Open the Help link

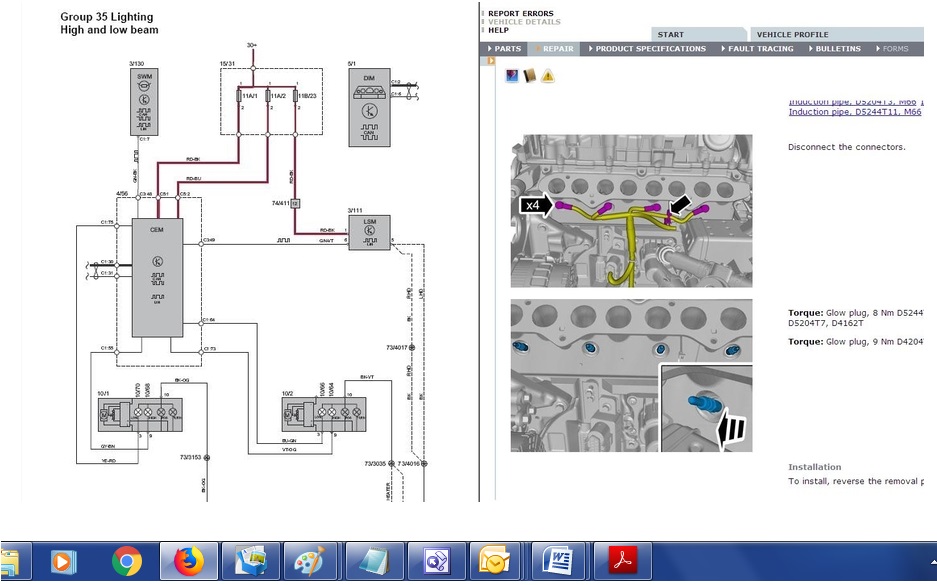tap(498, 30)
